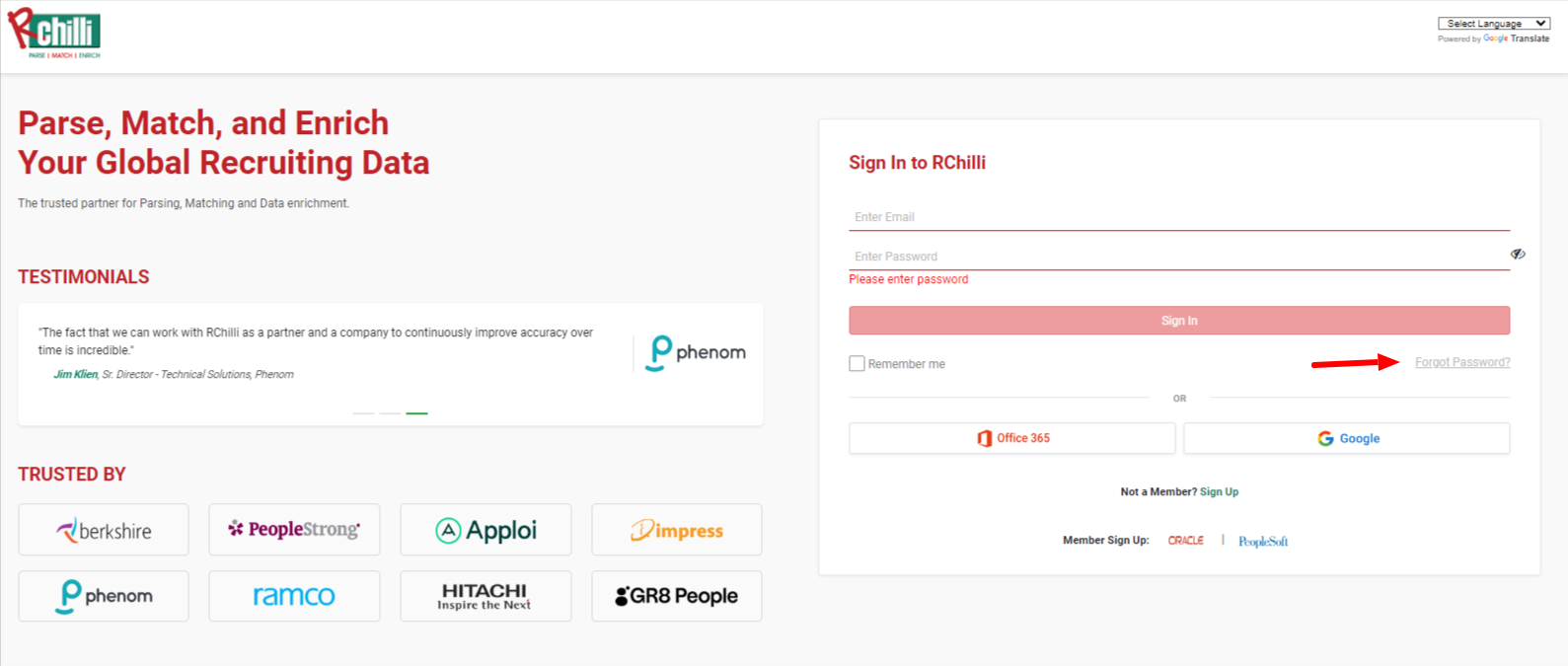The width and height of the screenshot is (1568, 666).
Task: Open the Forgot Password link
Action: click(x=1462, y=362)
